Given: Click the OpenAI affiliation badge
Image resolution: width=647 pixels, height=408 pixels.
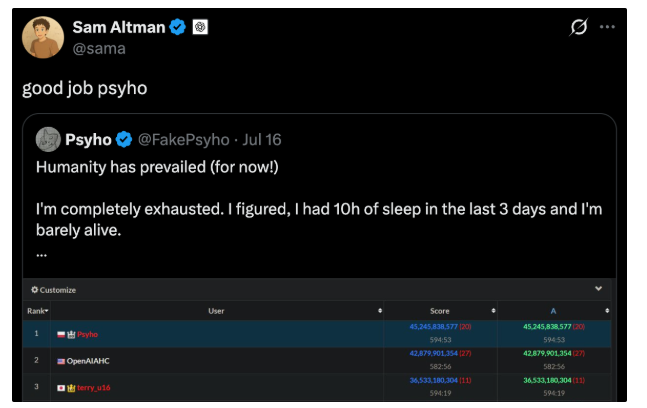Looking at the screenshot, I should [200, 27].
